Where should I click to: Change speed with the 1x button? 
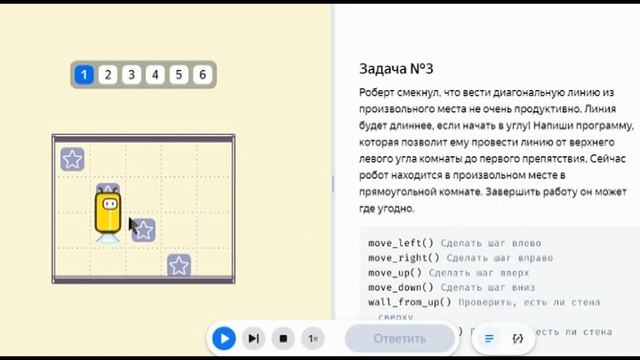(313, 338)
